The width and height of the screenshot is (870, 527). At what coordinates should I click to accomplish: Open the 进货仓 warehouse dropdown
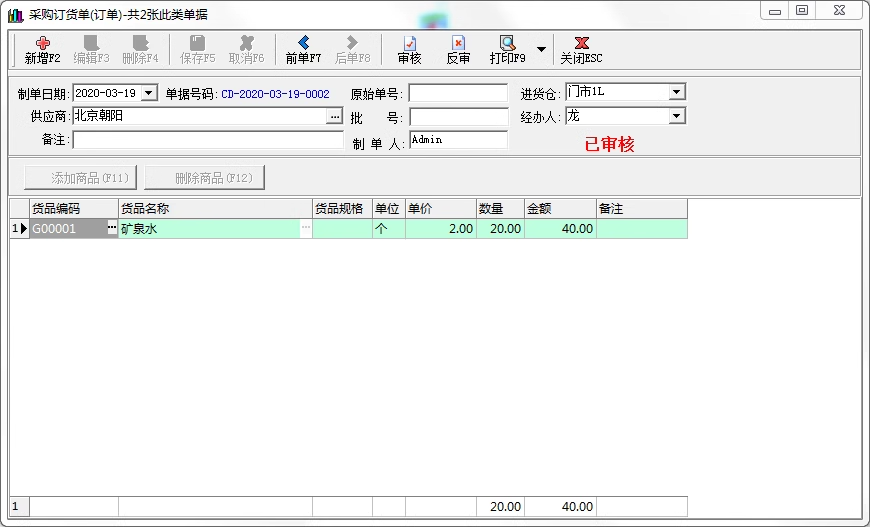pyautogui.click(x=677, y=92)
